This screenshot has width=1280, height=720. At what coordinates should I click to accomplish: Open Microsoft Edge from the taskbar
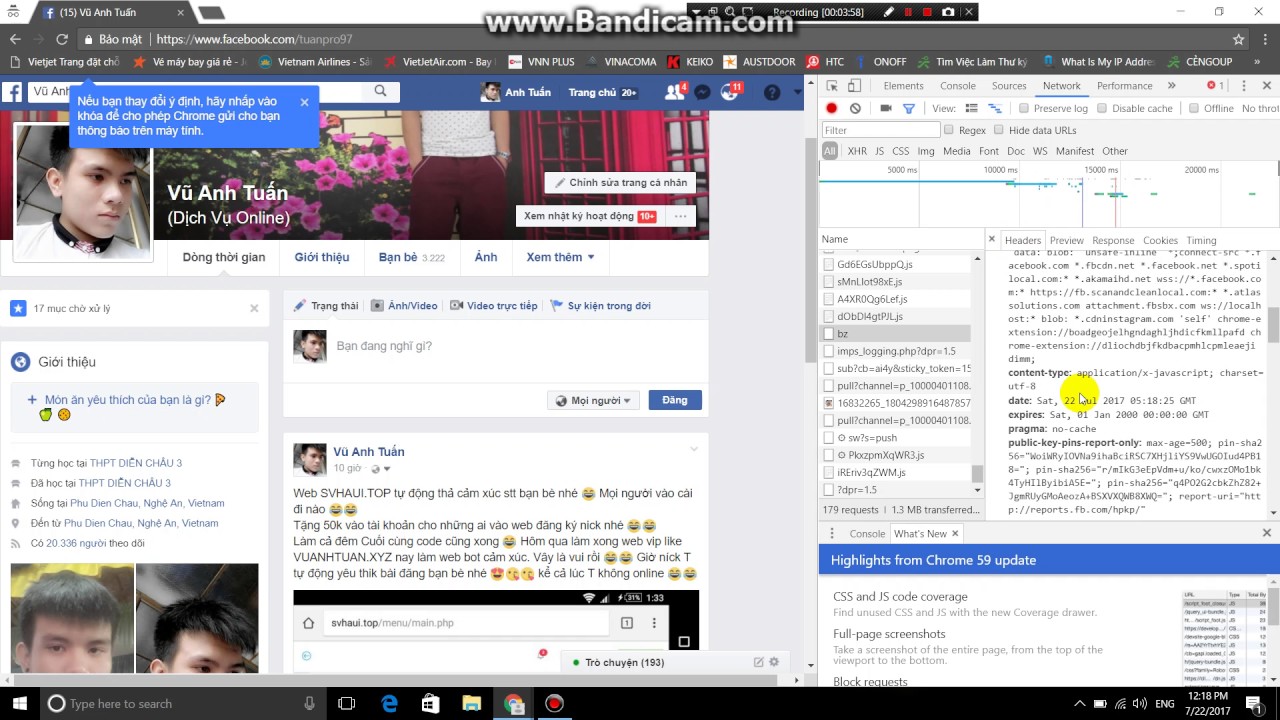point(390,703)
